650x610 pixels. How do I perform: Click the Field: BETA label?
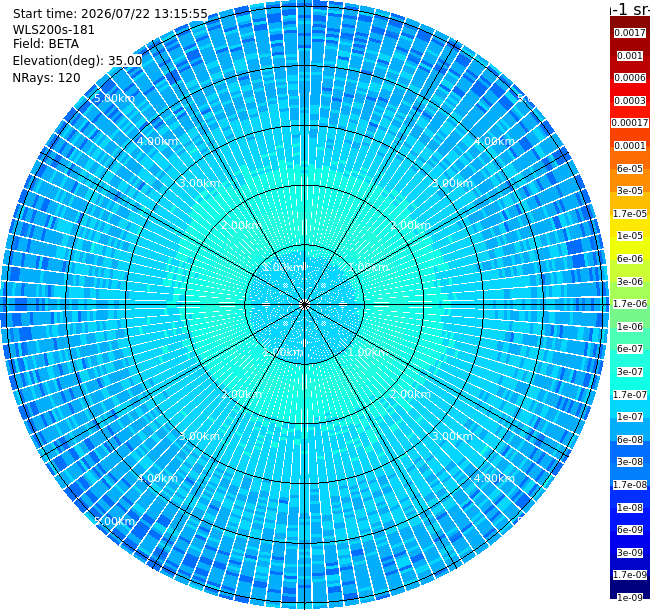pos(46,44)
